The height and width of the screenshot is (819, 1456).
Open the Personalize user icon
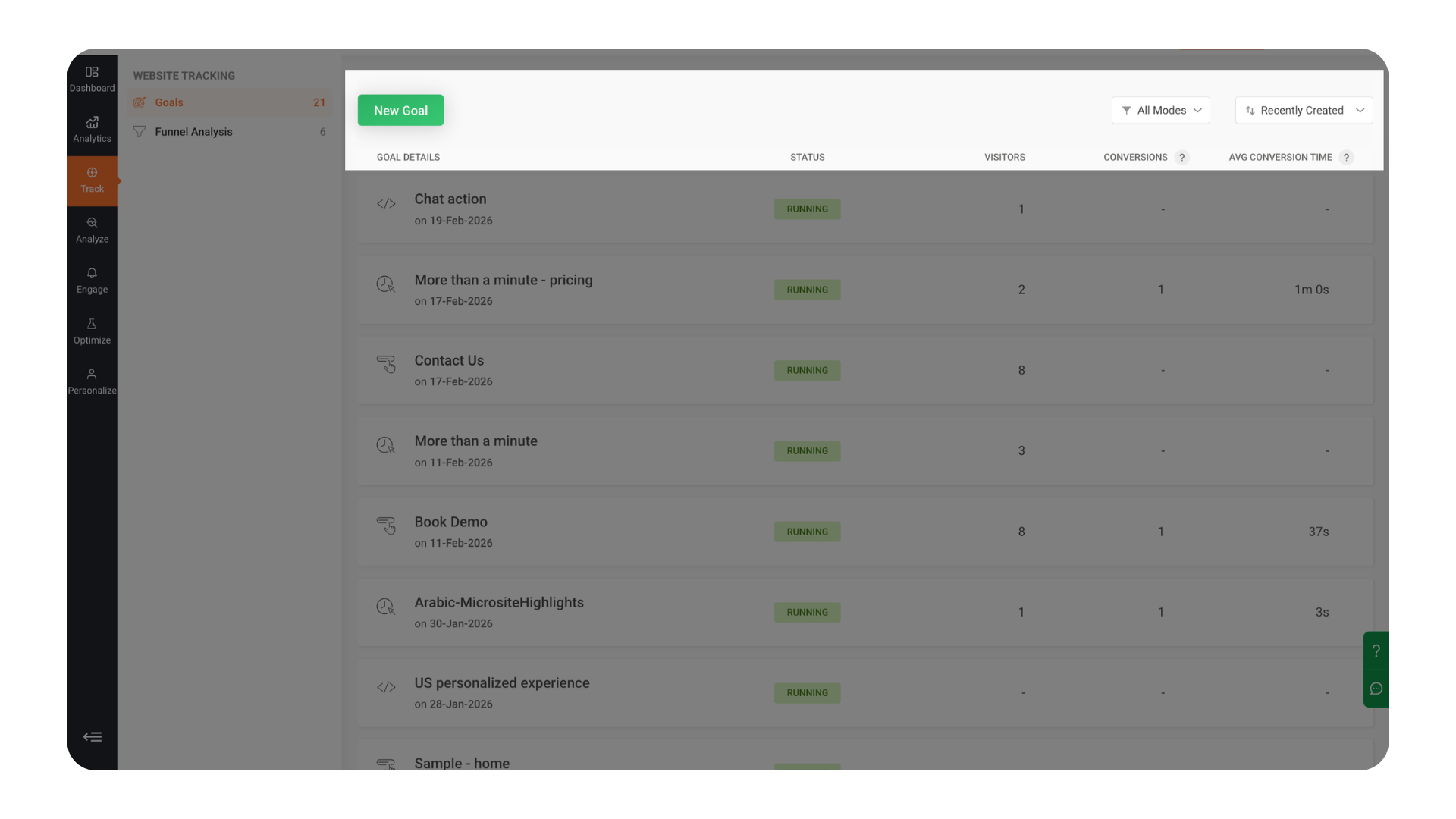point(92,381)
